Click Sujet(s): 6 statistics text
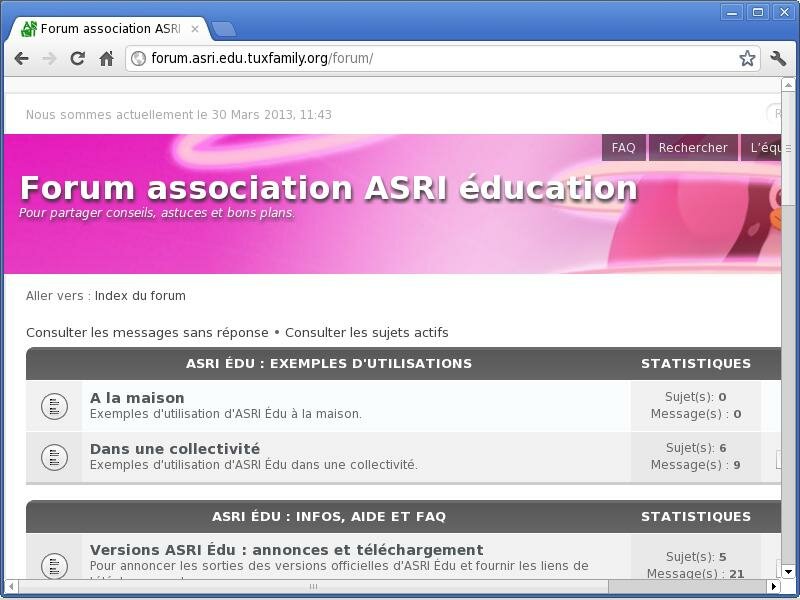The image size is (800, 600). point(696,448)
